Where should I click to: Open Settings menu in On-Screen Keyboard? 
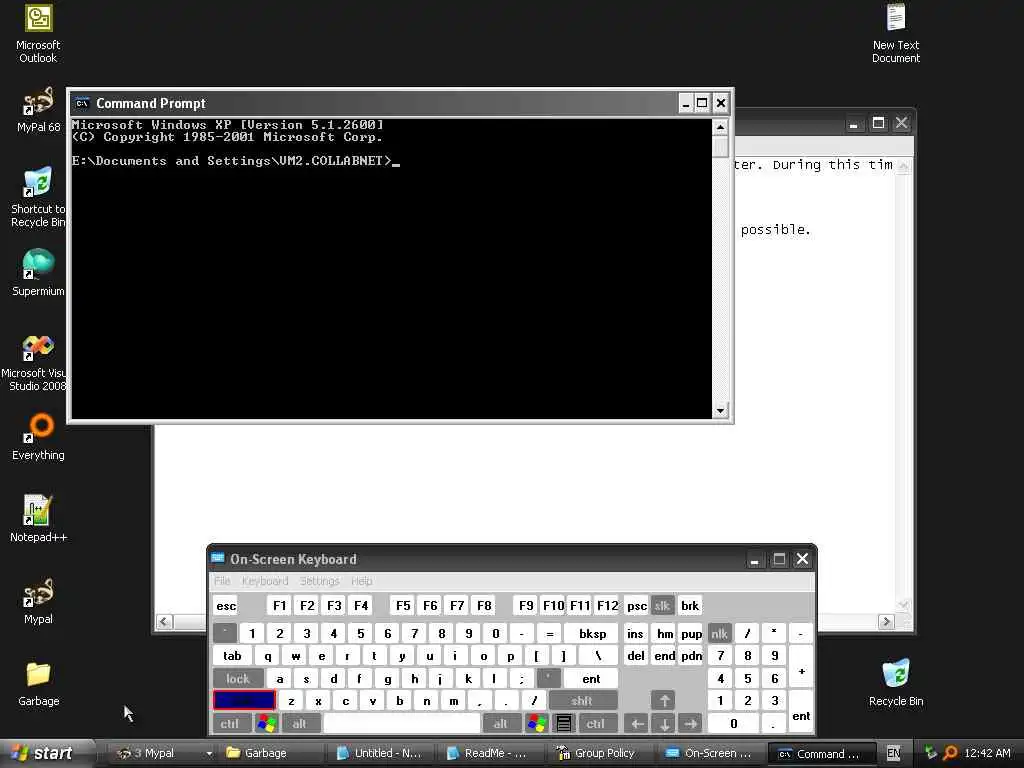click(319, 581)
